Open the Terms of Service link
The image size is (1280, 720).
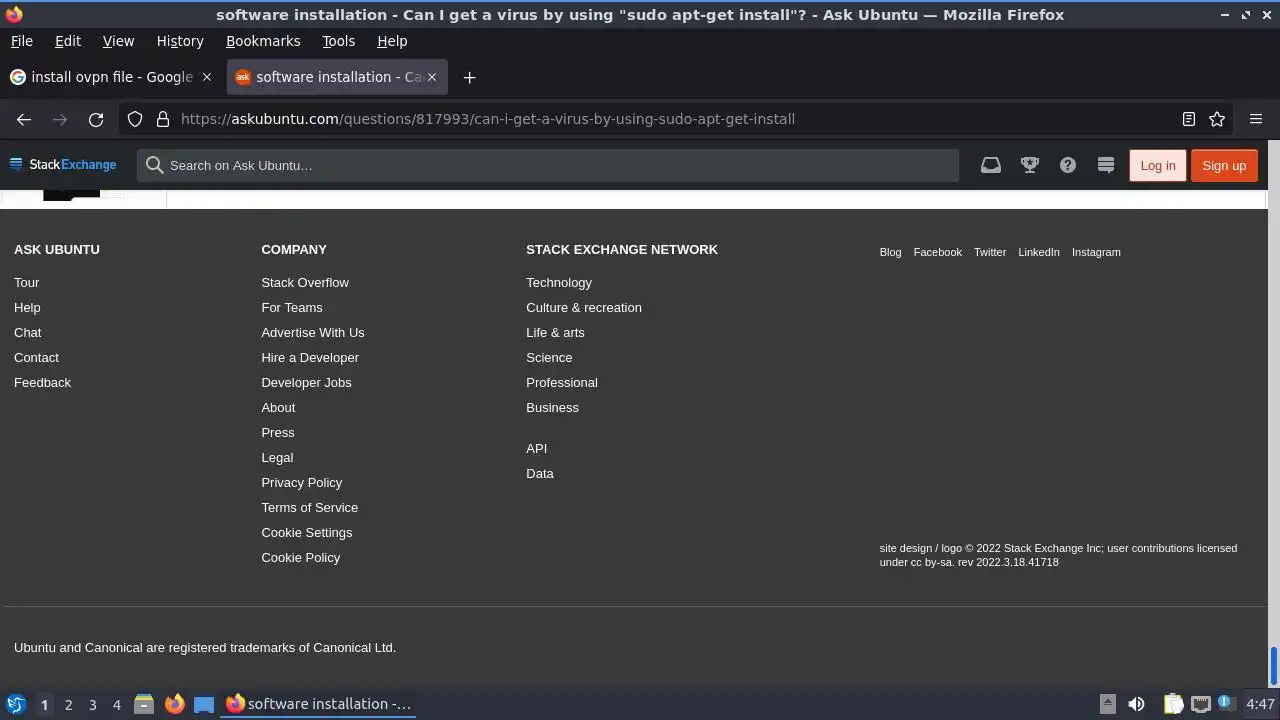pos(310,508)
